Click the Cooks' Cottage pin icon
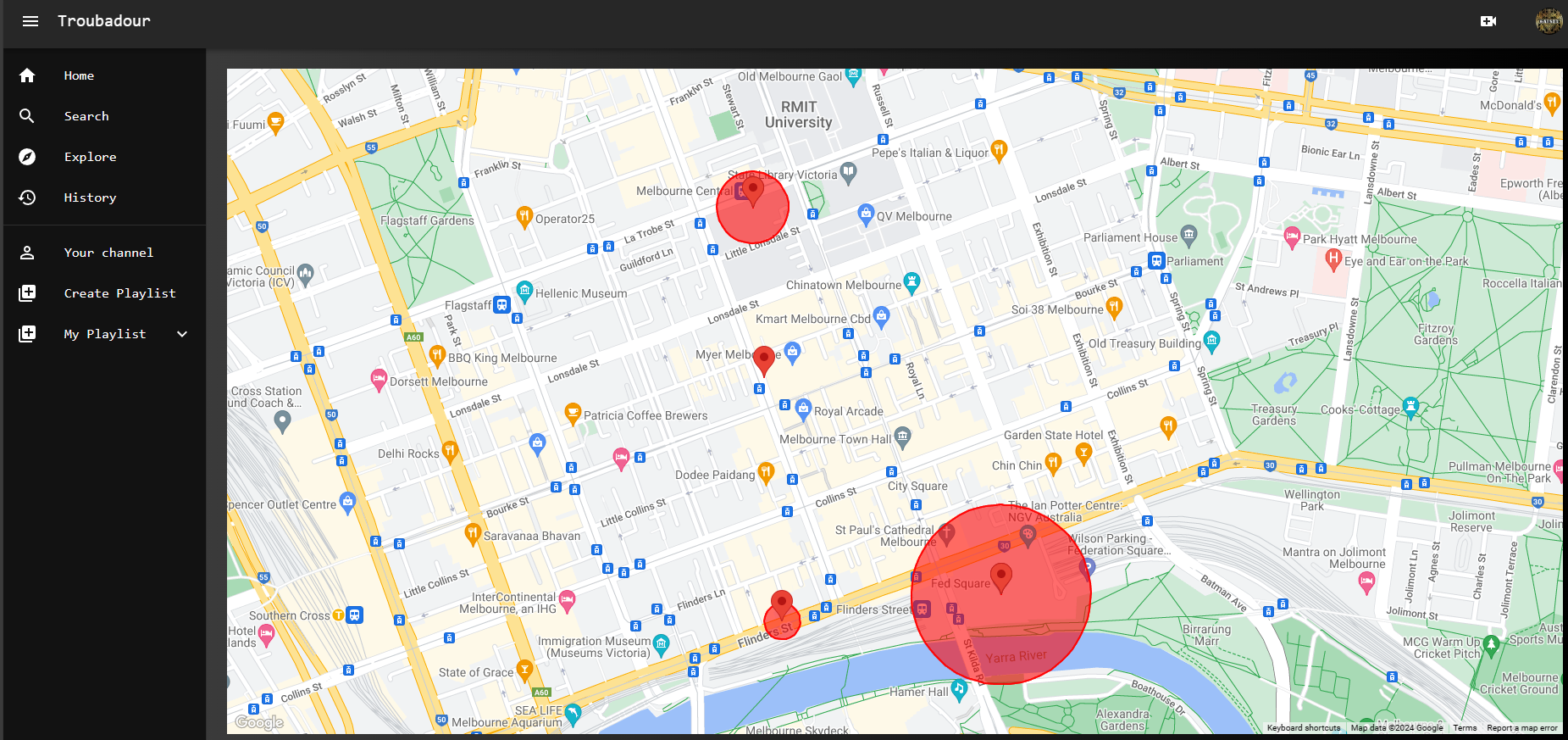Viewport: 1568px width, 740px height. 1410,408
